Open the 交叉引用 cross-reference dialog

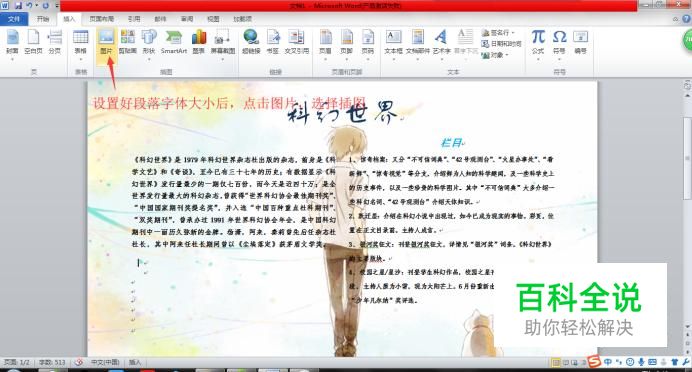(297, 43)
